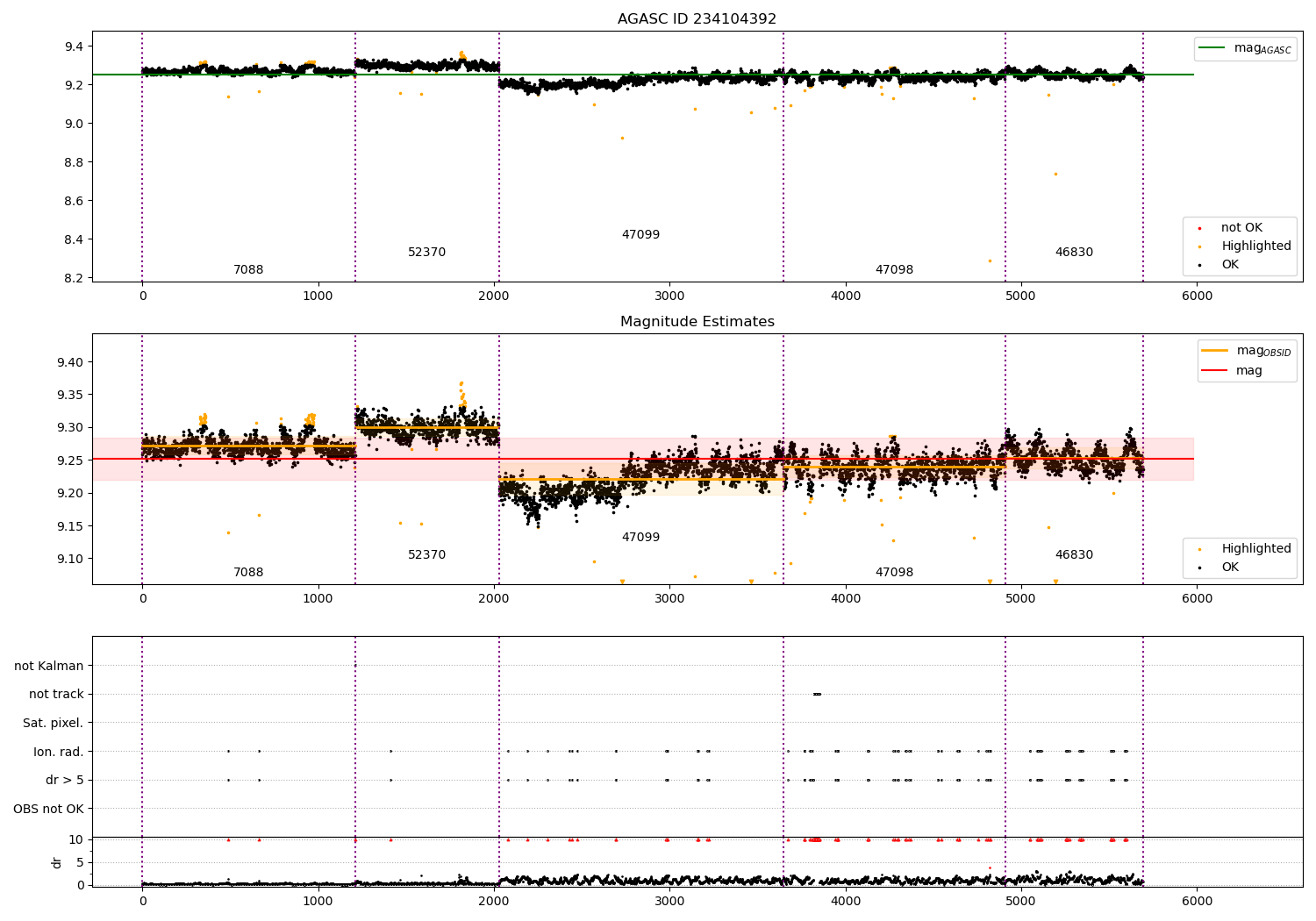Click the 'not Kalman' axis label
The height and width of the screenshot is (921, 1316).
(x=49, y=667)
